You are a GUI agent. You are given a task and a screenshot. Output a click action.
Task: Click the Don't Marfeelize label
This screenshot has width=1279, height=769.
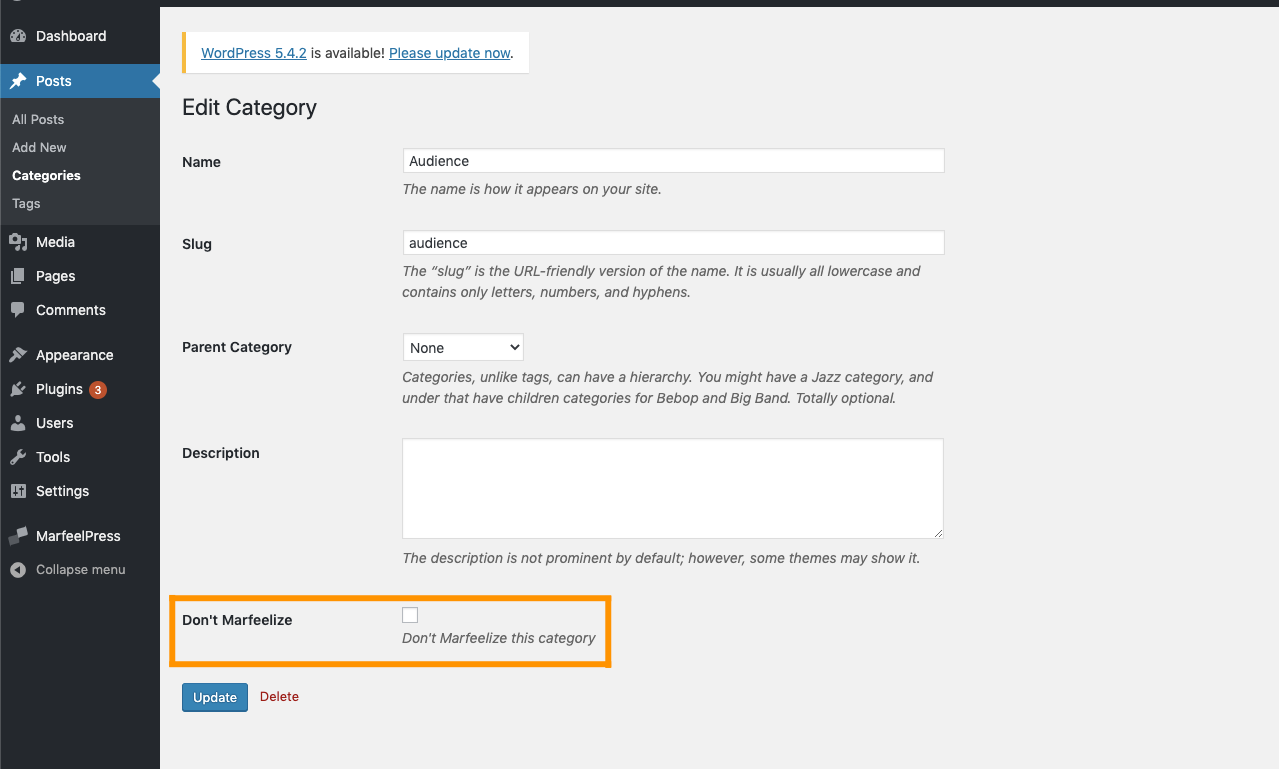point(237,620)
